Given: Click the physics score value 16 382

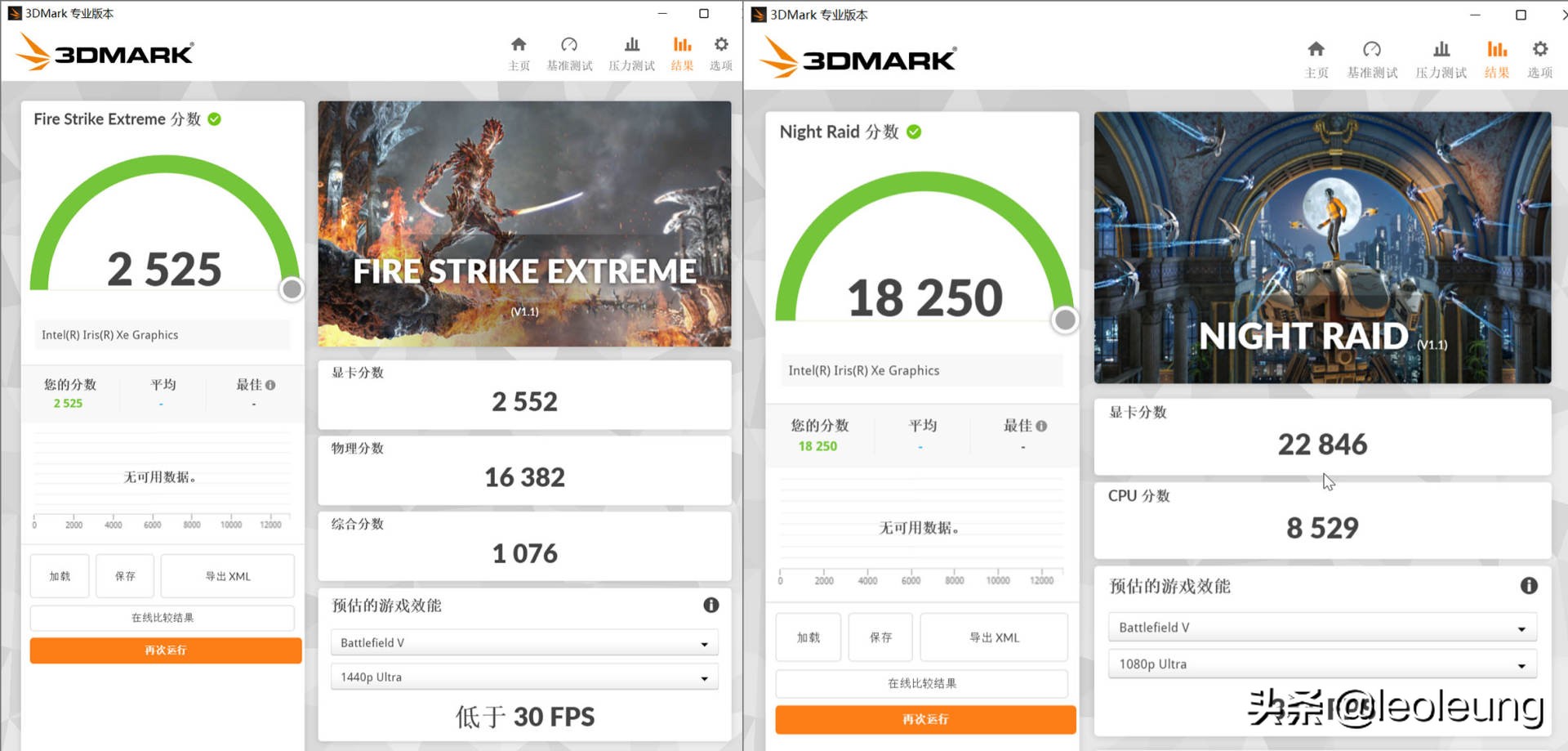Looking at the screenshot, I should pyautogui.click(x=524, y=477).
